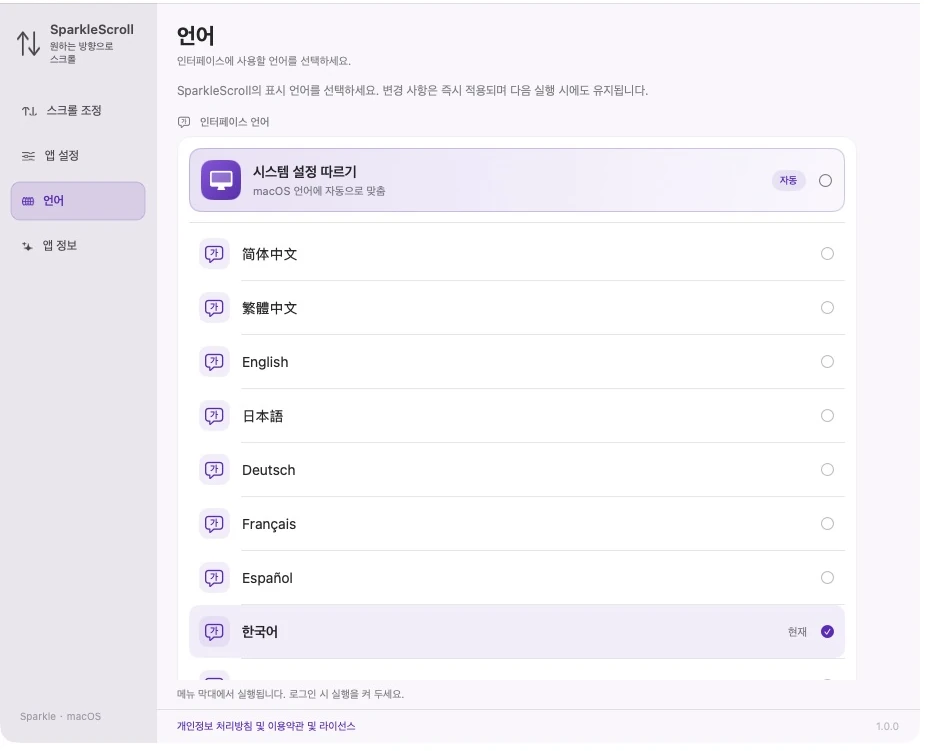Select the 日本語 radio button
928x751 pixels.
coord(827,415)
